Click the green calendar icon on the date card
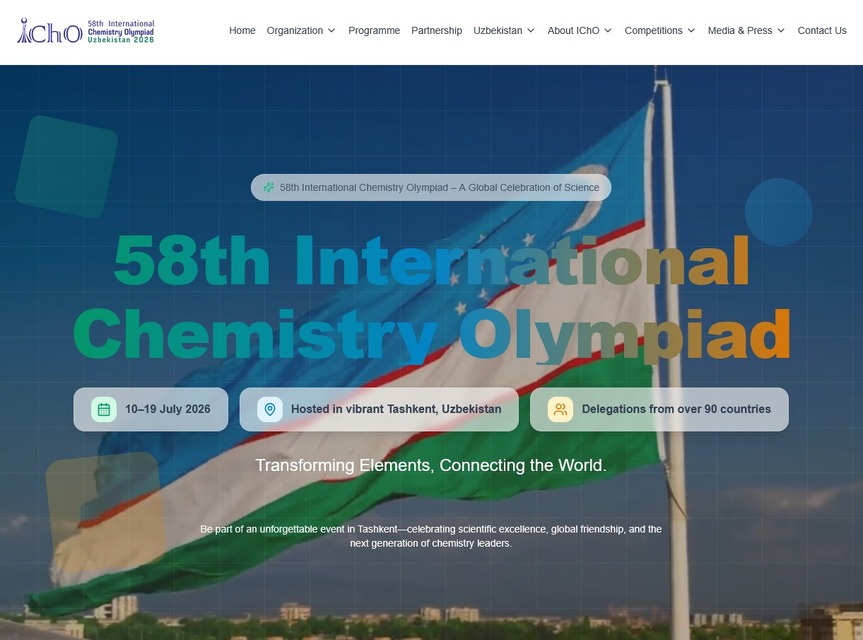Image resolution: width=863 pixels, height=640 pixels. point(102,409)
